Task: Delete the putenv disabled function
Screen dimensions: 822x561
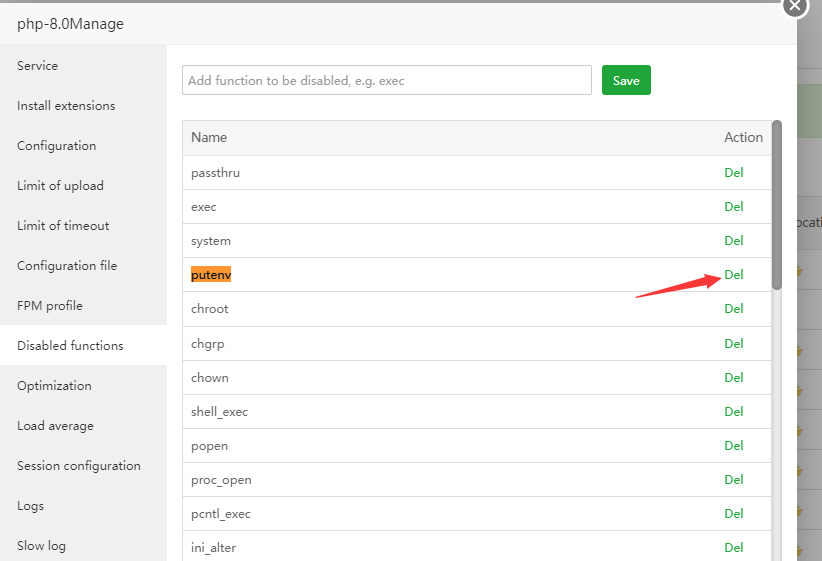Action: tap(734, 275)
